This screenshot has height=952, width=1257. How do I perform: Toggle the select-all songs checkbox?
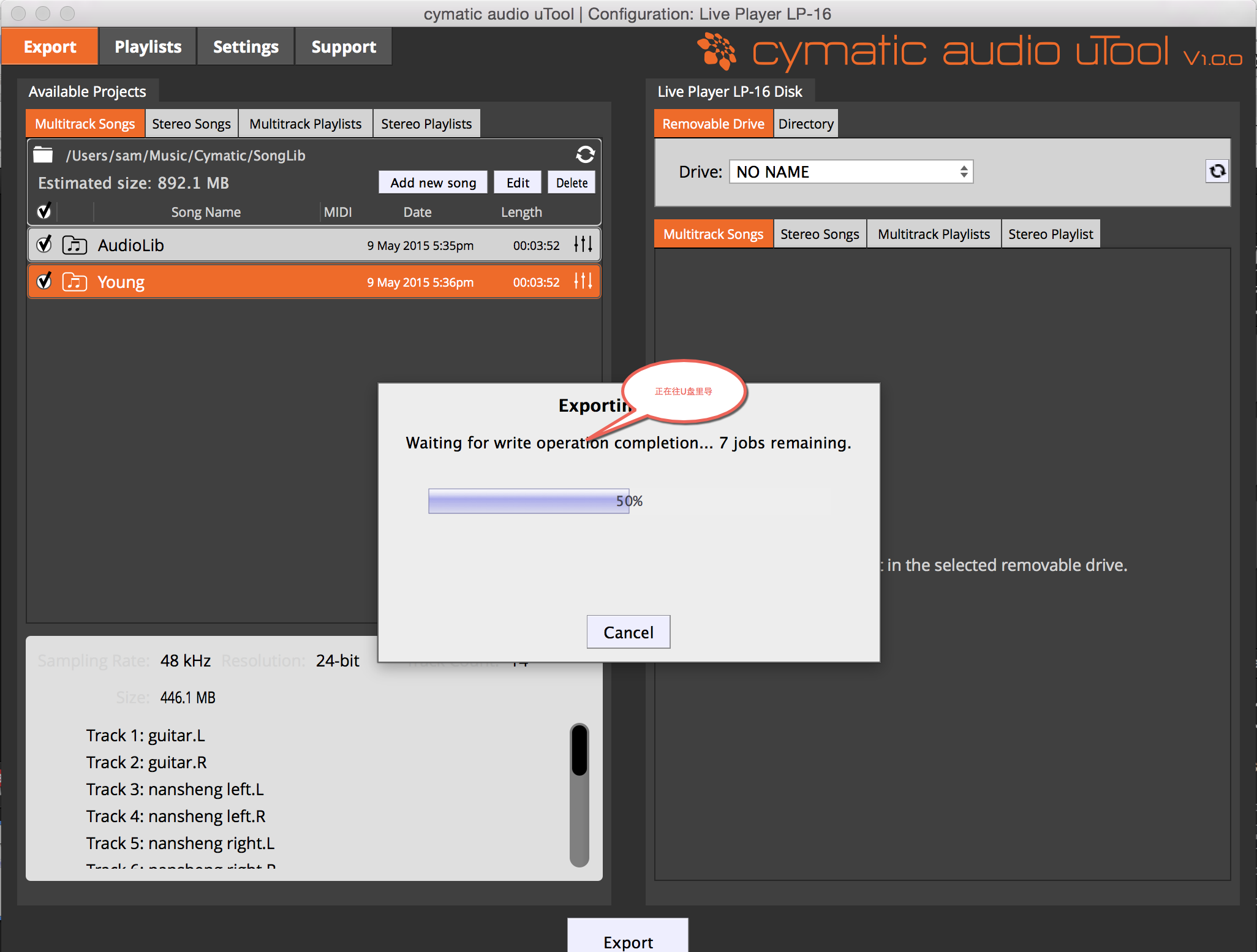tap(44, 211)
